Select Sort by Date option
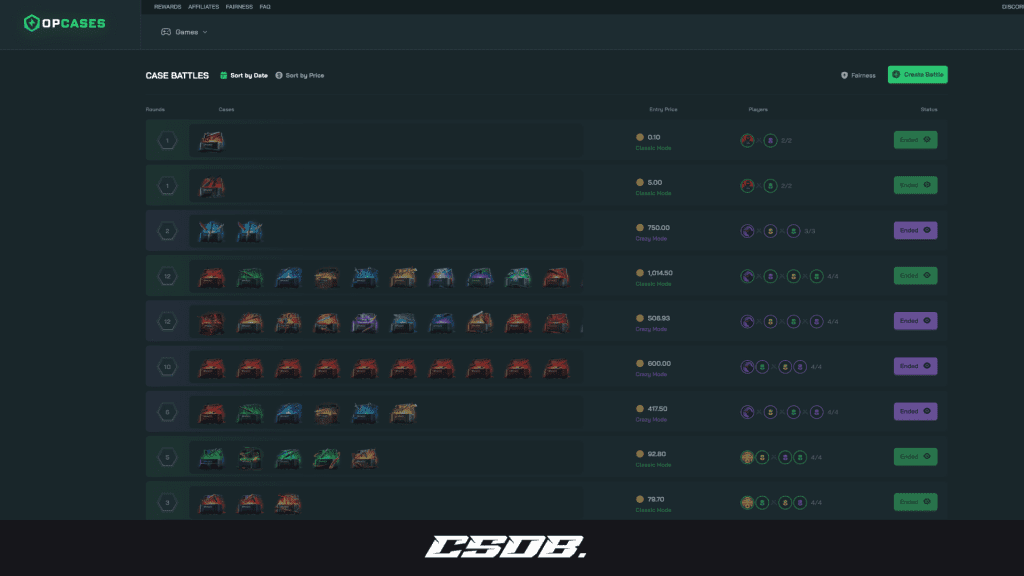This screenshot has height=576, width=1024. [244, 75]
